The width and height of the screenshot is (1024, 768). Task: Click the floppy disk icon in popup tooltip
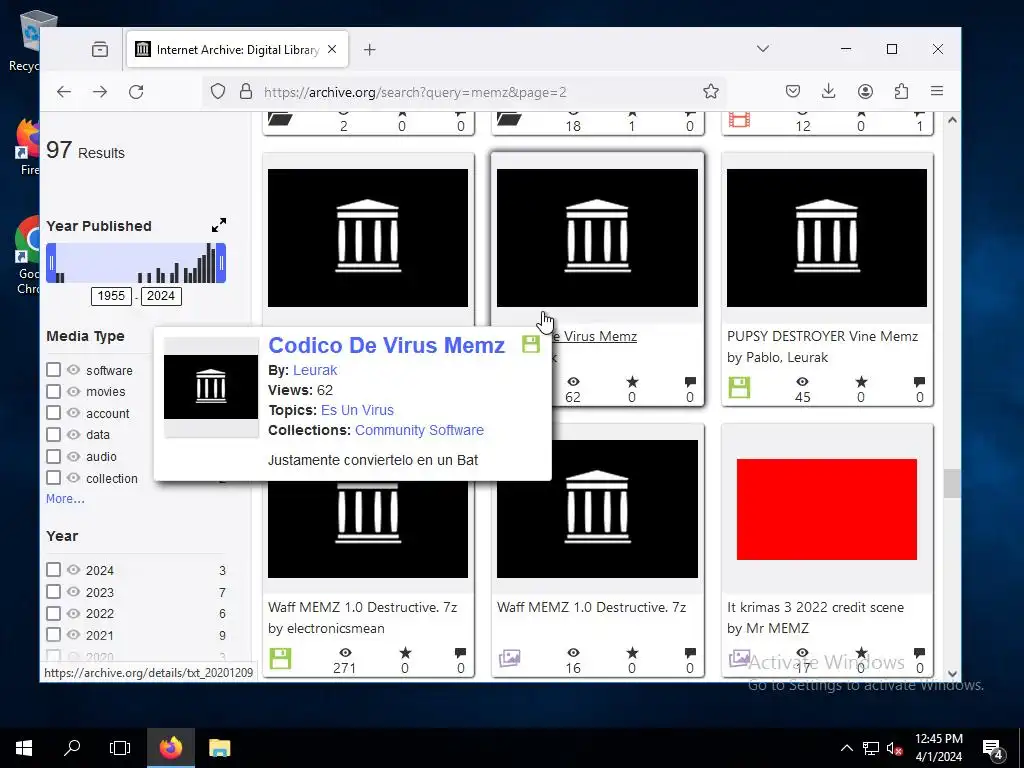click(531, 344)
